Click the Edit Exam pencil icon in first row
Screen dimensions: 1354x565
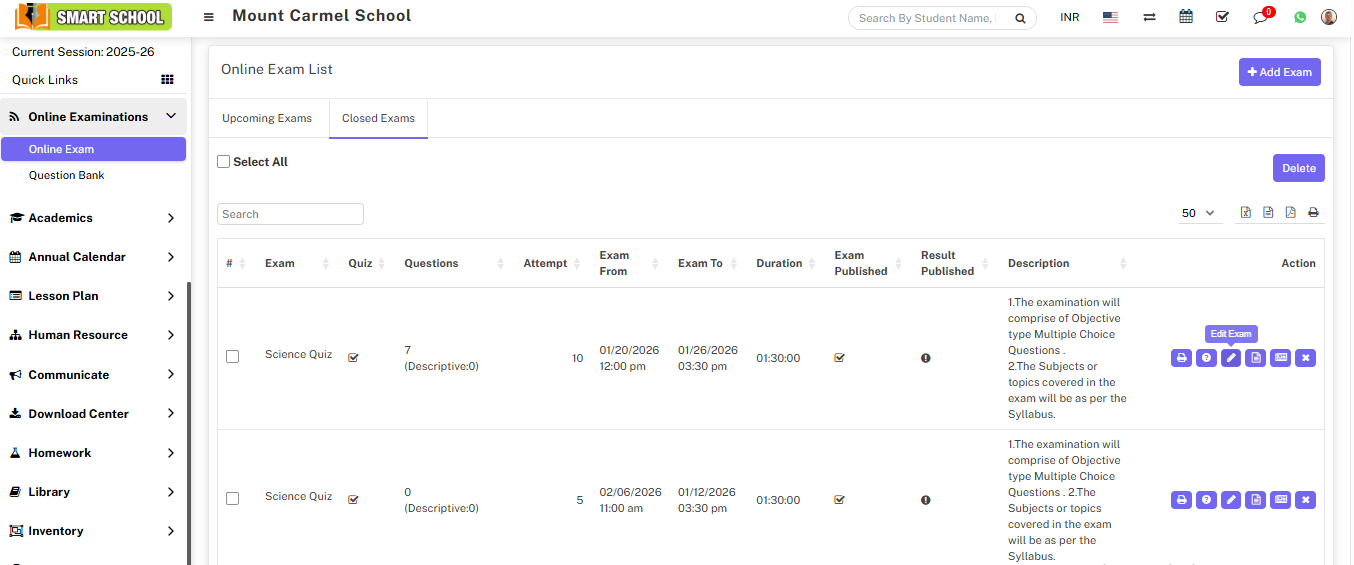pyautogui.click(x=1231, y=358)
